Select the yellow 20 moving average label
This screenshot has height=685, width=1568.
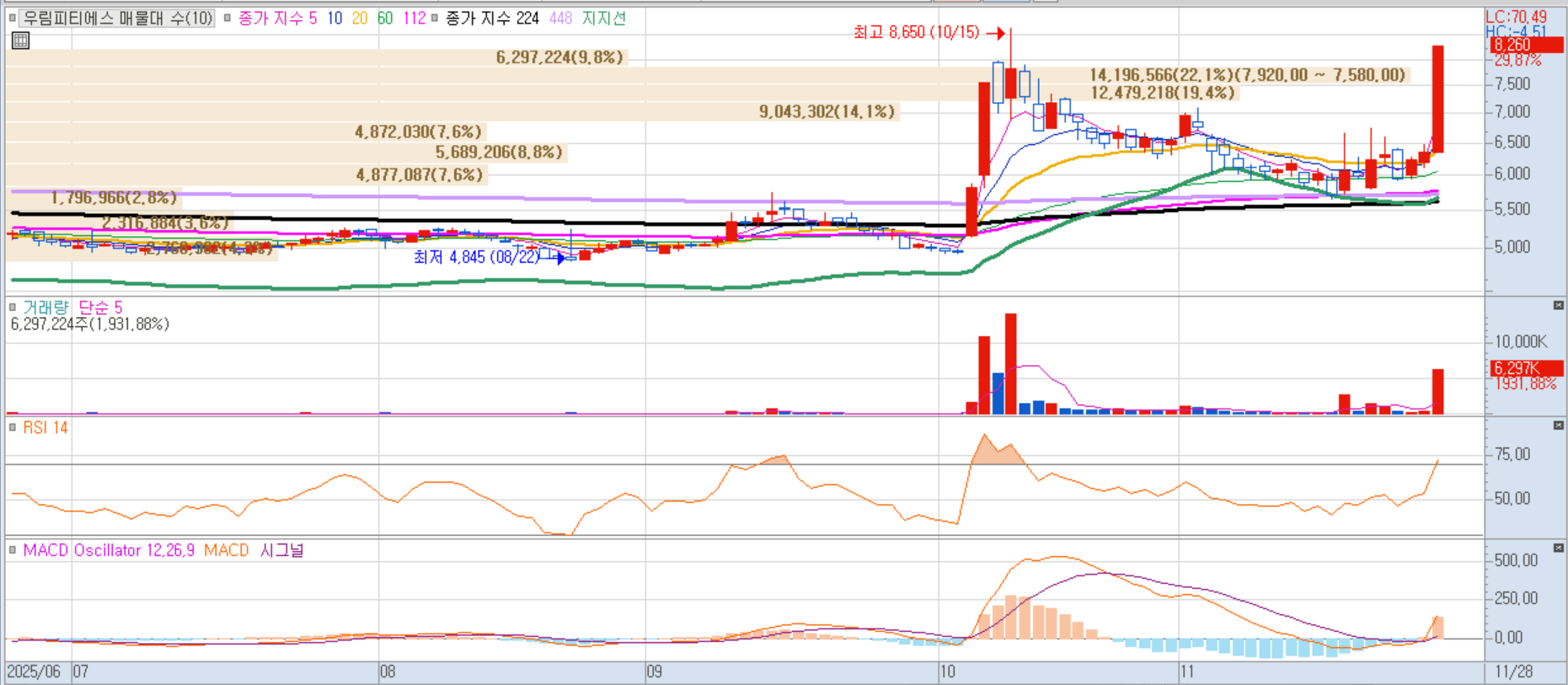(360, 18)
